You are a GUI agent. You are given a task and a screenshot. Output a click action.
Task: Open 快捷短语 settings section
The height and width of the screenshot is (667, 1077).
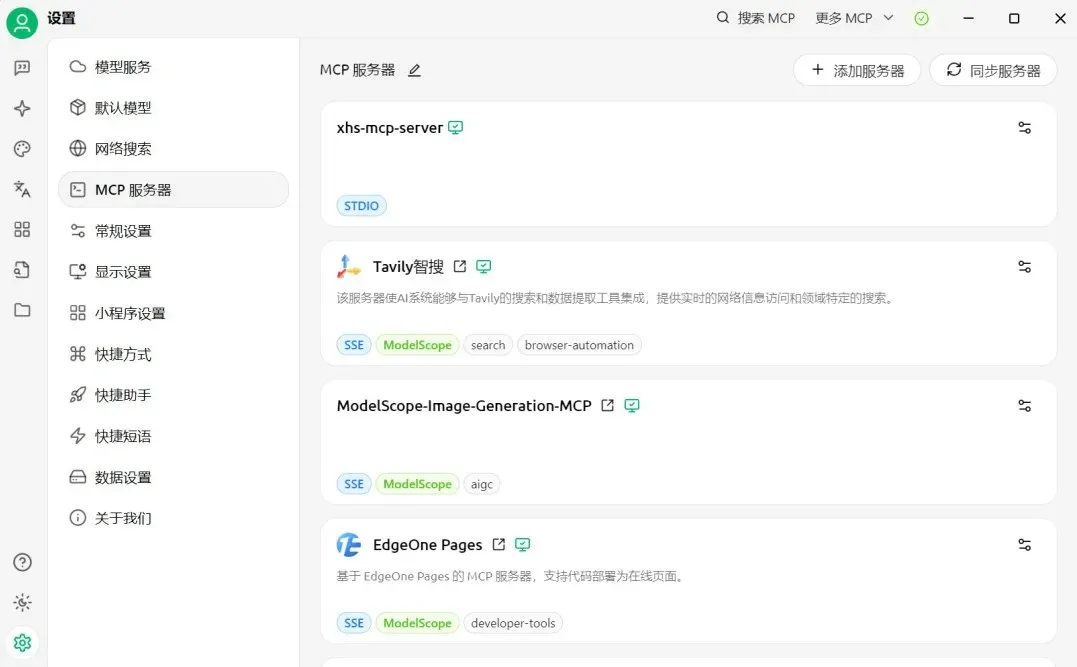173,436
